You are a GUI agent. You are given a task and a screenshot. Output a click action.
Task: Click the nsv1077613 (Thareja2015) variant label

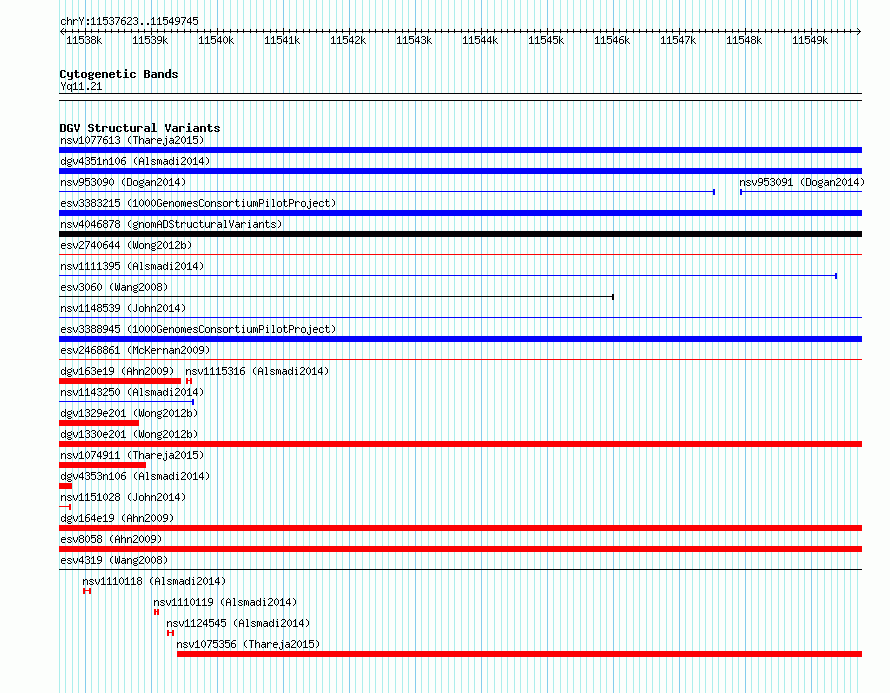132,140
